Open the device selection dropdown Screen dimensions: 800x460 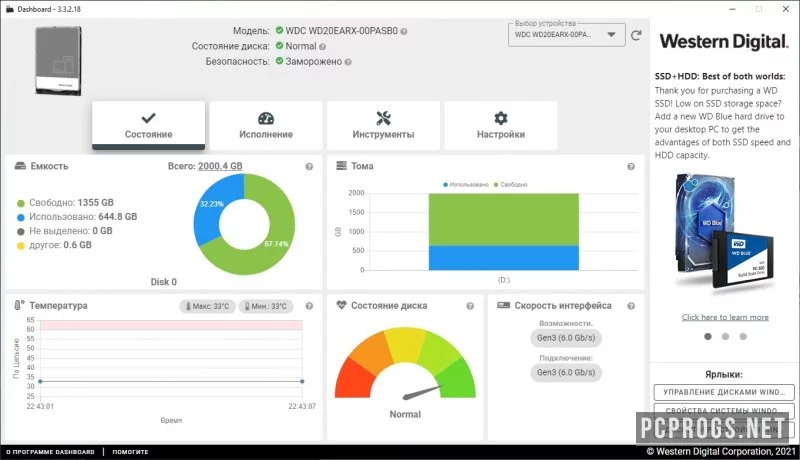(566, 35)
